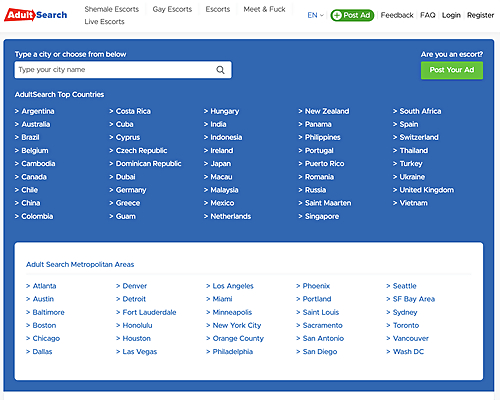Select Mexico country link

[x=222, y=203]
